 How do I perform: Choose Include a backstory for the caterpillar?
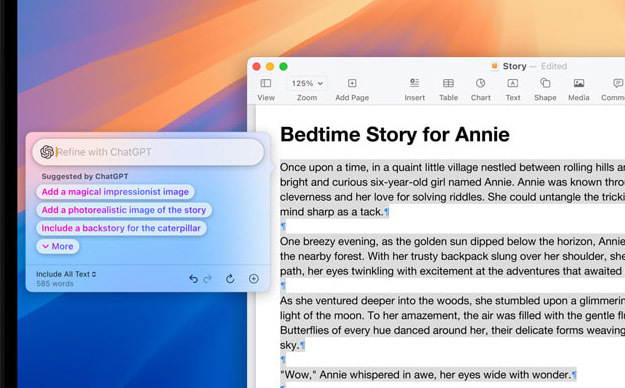tap(121, 228)
